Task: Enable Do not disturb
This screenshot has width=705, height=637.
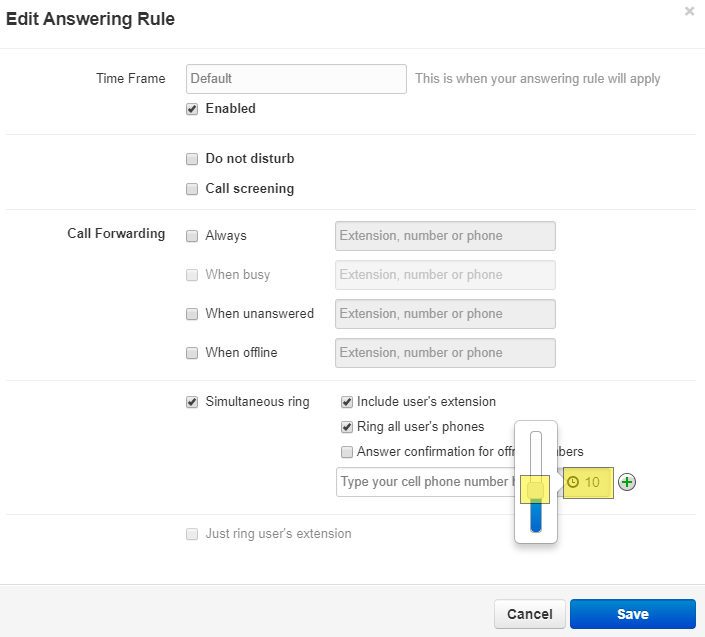Action: 192,159
